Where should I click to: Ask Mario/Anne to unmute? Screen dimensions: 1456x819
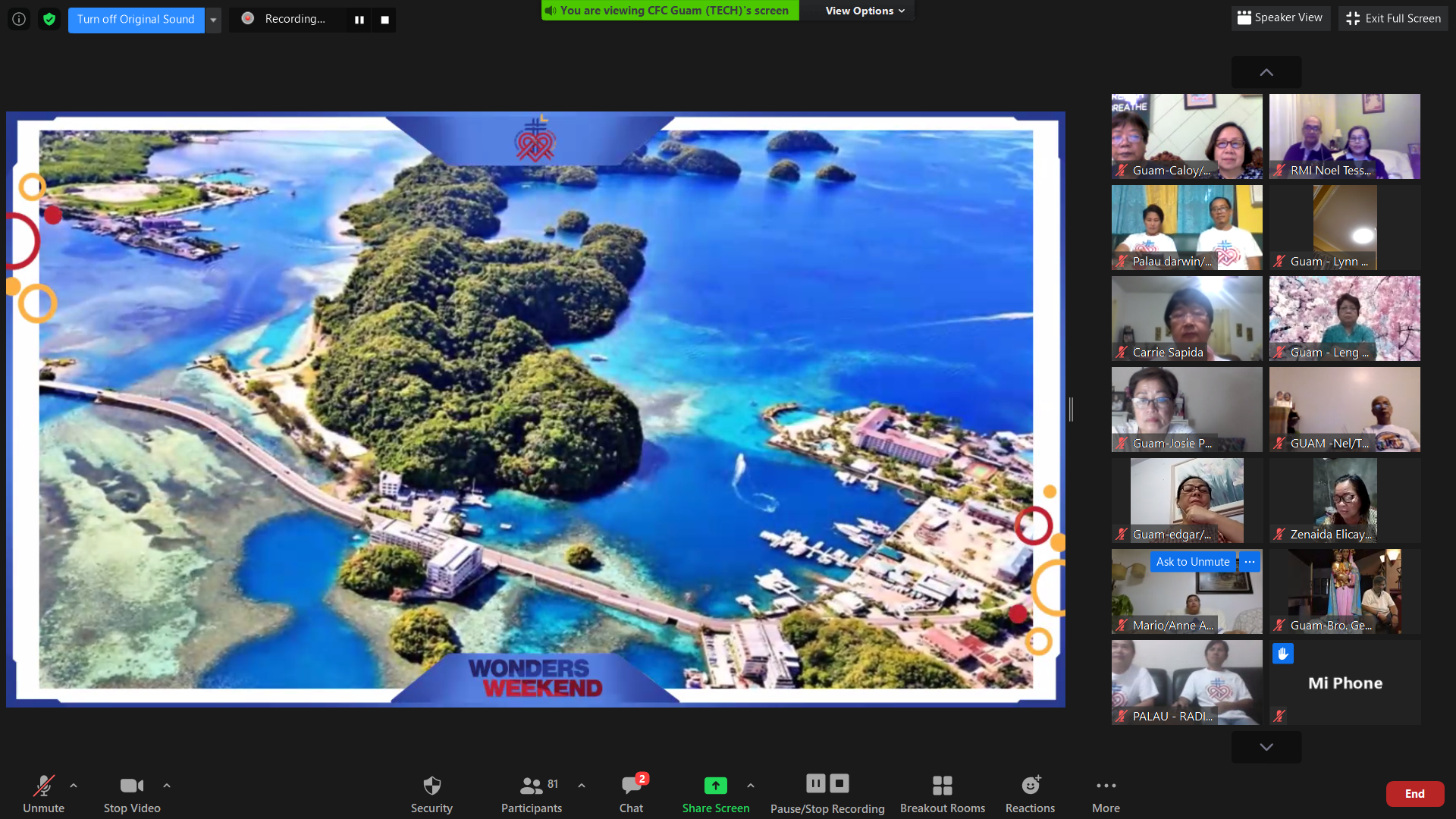(1193, 562)
